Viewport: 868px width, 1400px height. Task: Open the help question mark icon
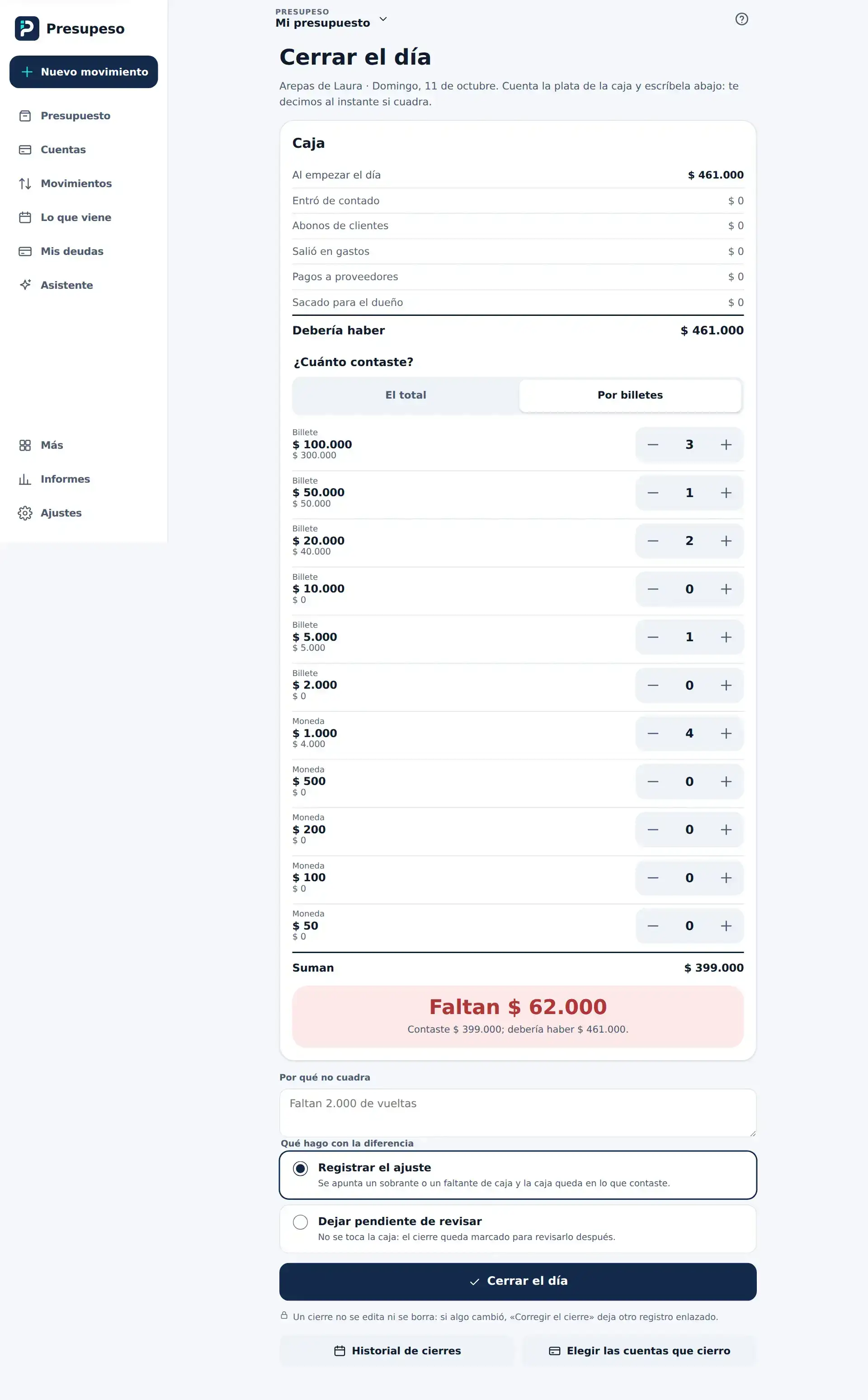point(741,19)
